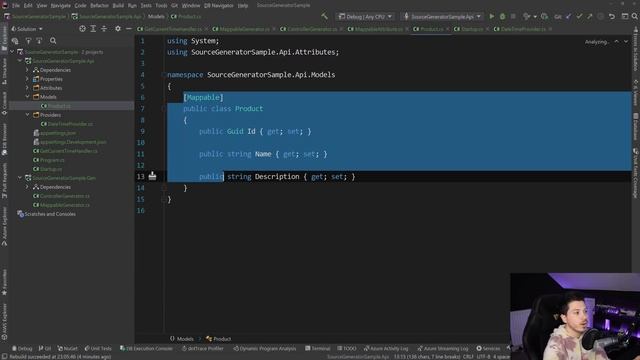Open Search Everywhere magnifier icon
The image size is (640, 360).
click(x=635, y=16)
